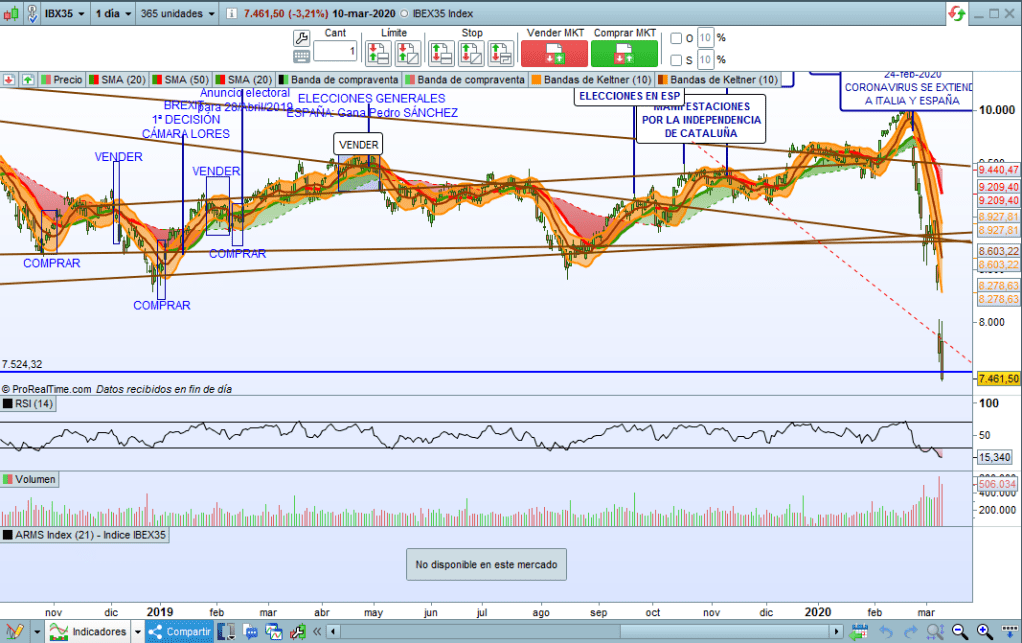Viewport: 1022px width, 643px height.
Task: Click the candlestick chart style icon
Action: pyautogui.click(x=230, y=632)
